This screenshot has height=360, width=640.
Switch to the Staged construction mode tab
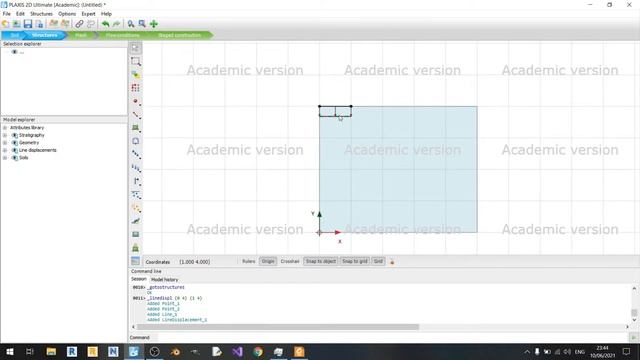pyautogui.click(x=180, y=35)
